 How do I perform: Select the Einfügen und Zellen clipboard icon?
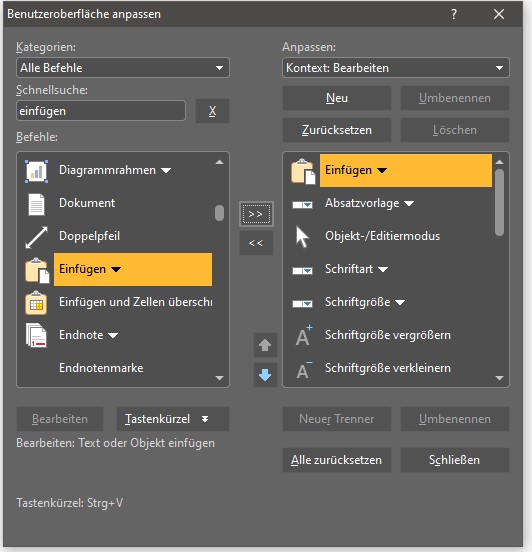click(x=36, y=303)
